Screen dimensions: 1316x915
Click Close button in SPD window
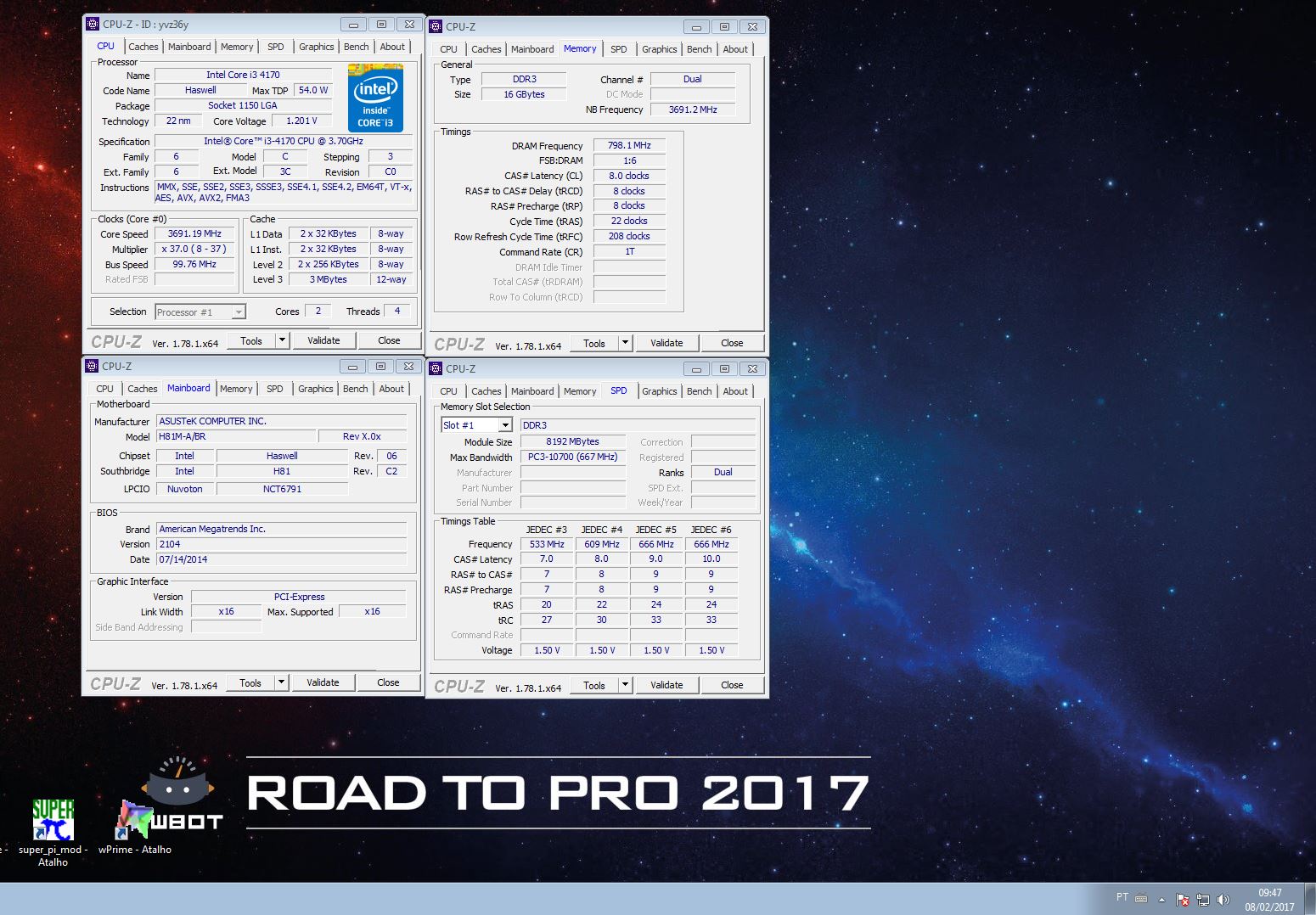point(732,685)
